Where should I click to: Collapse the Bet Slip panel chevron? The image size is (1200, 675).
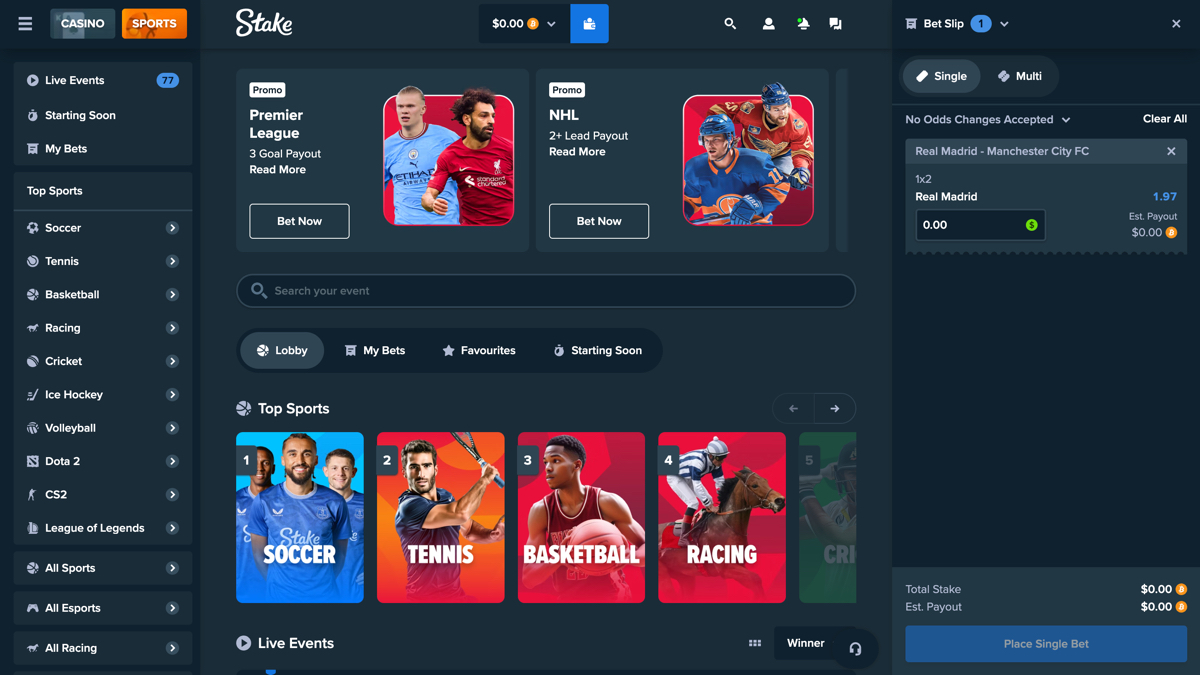pos(1002,23)
